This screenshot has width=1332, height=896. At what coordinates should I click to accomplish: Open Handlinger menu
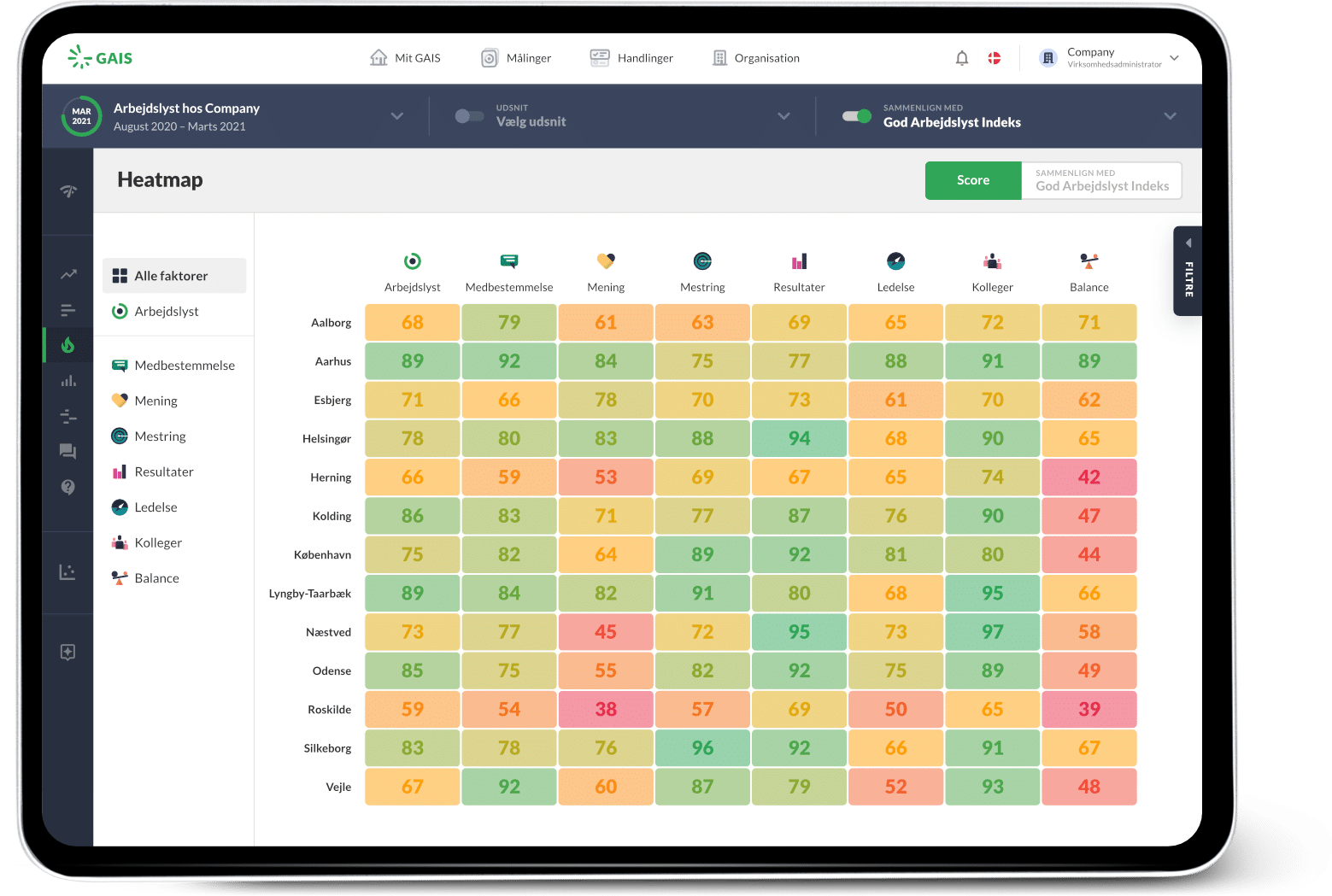(631, 58)
